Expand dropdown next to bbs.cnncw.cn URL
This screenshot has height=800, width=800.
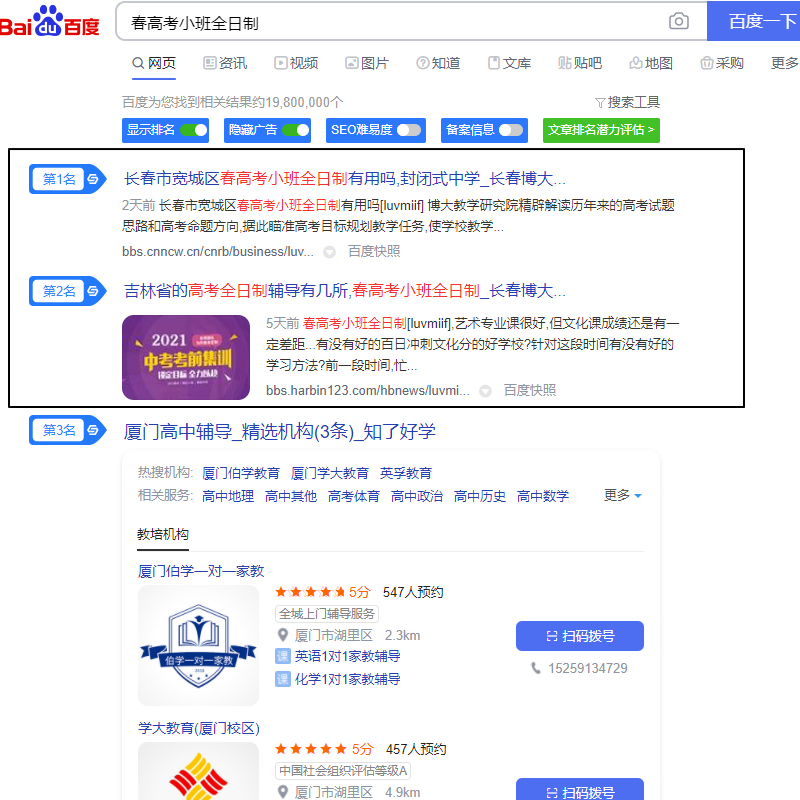click(x=330, y=252)
